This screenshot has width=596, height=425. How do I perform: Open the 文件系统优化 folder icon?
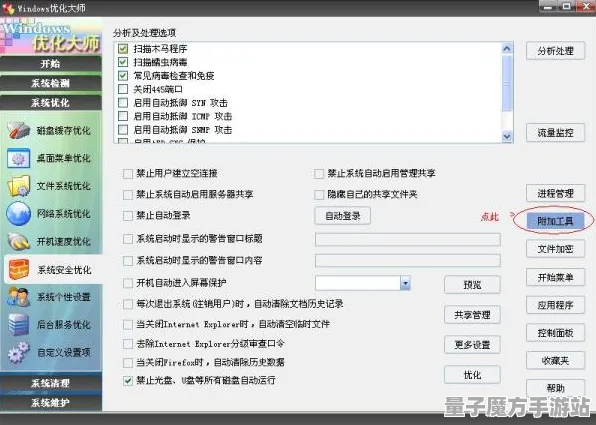point(18,186)
